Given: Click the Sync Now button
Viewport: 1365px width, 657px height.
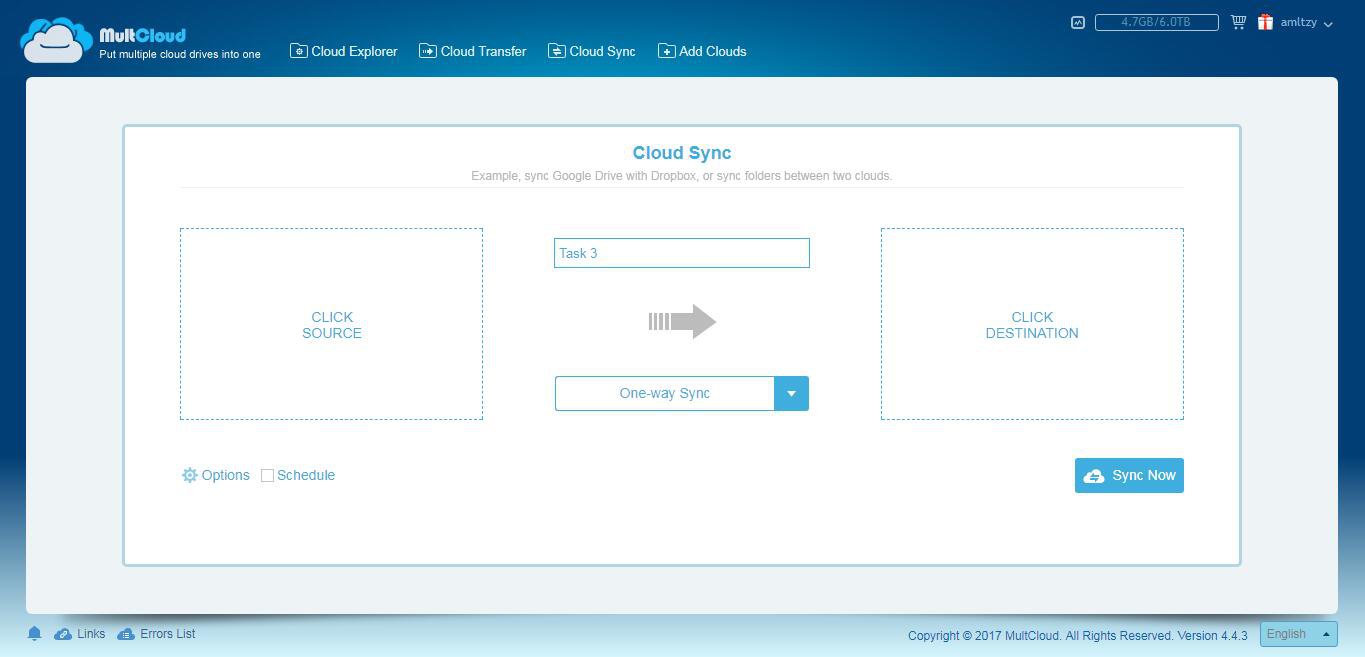Looking at the screenshot, I should 1129,475.
